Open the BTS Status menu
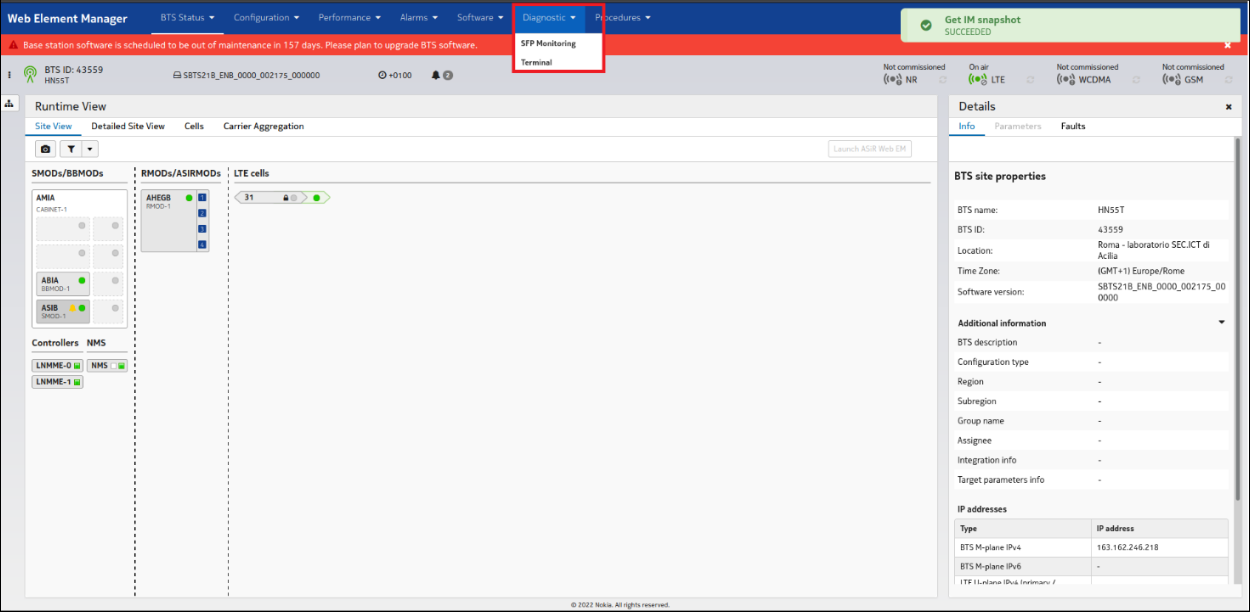The width and height of the screenshot is (1250, 612). click(x=187, y=17)
